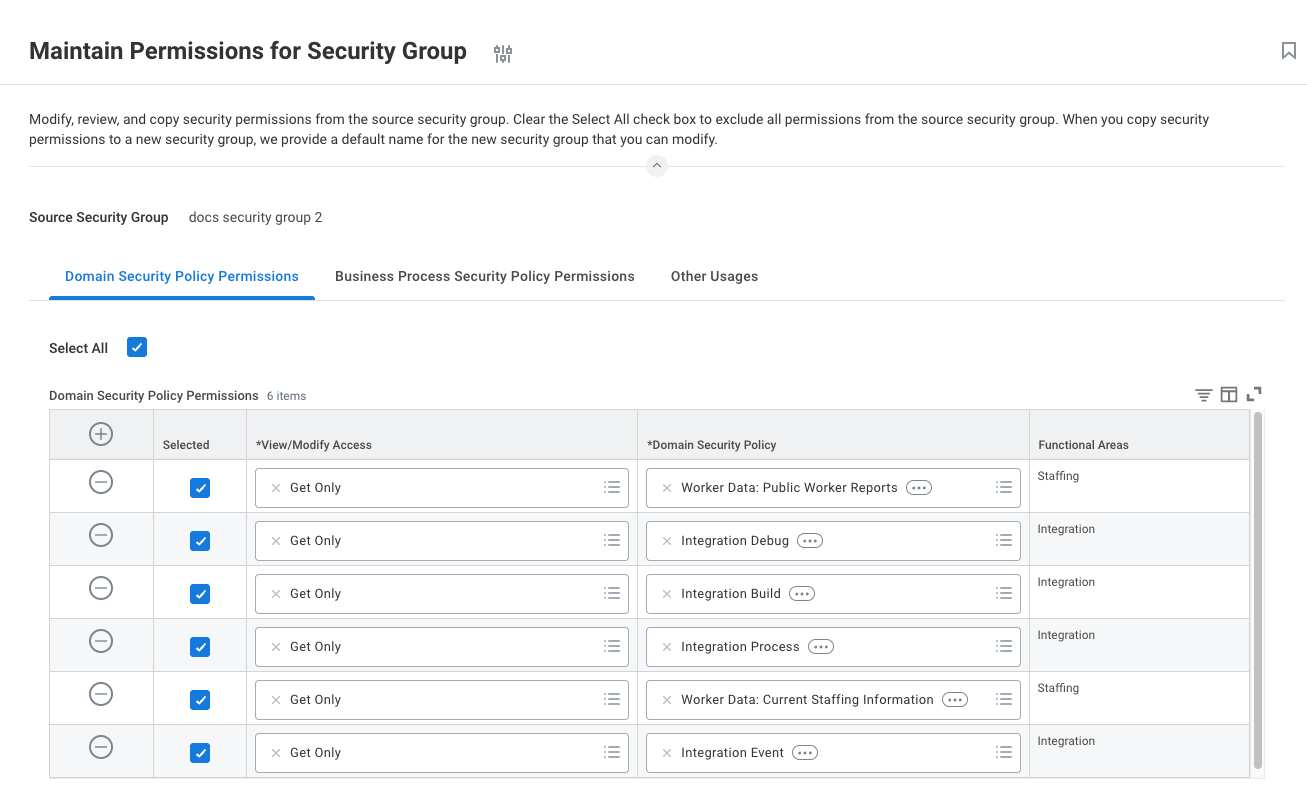Viewport: 1307px width, 794px height.
Task: Toggle Selected checkbox for Integration Event row
Action: coord(200,753)
